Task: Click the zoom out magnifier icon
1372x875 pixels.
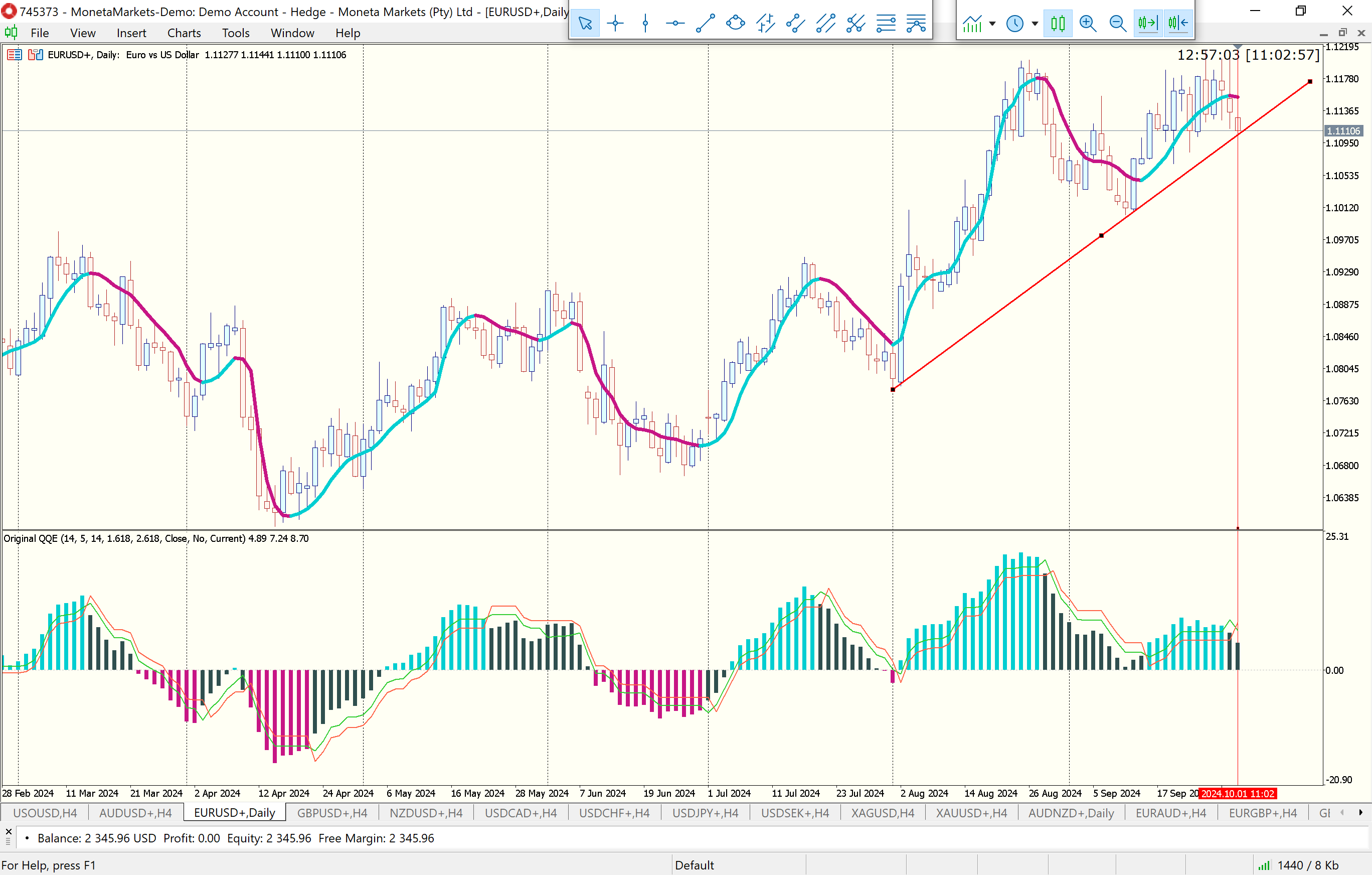Action: tap(1117, 24)
